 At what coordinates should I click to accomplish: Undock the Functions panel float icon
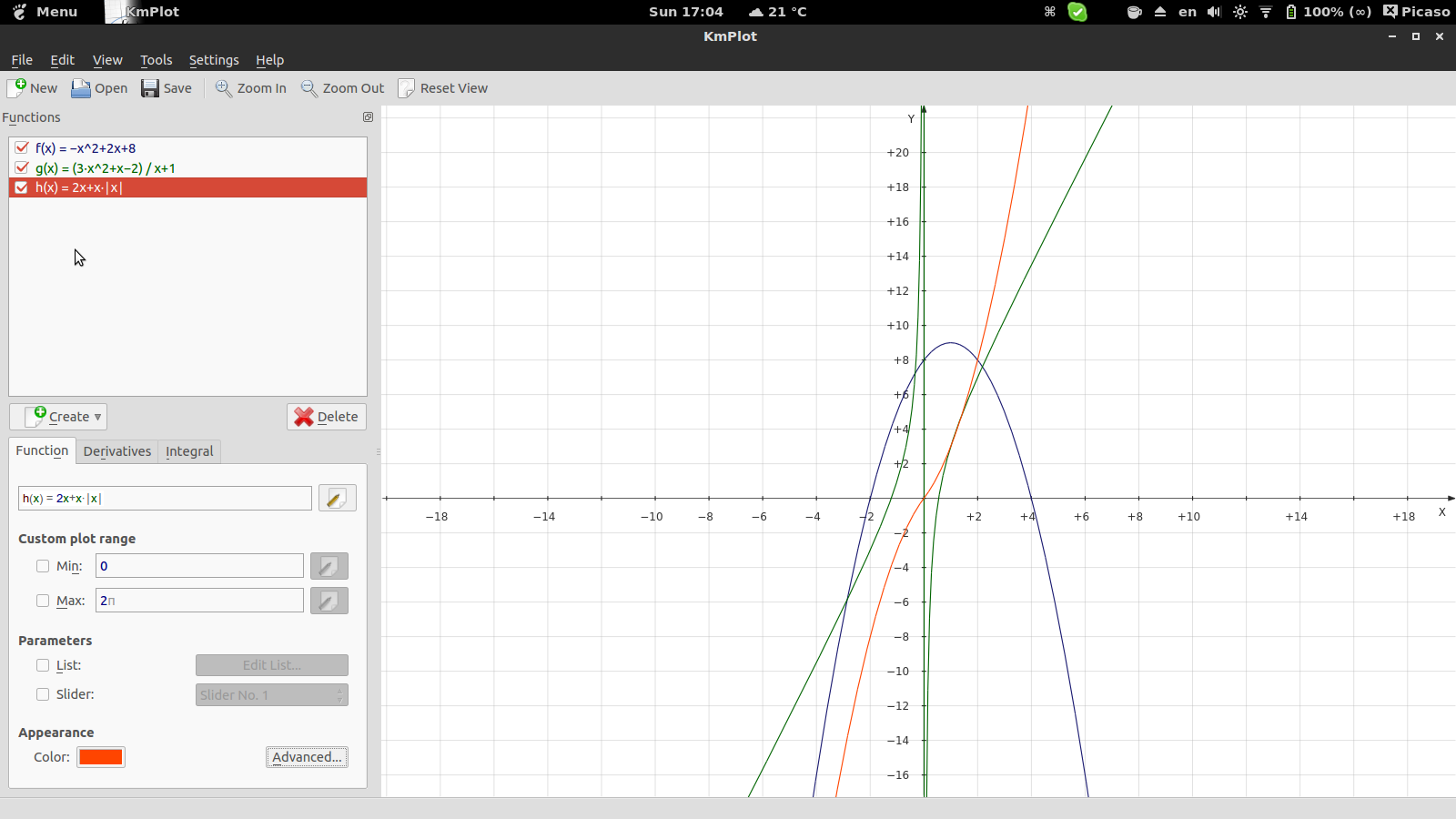coord(368,117)
